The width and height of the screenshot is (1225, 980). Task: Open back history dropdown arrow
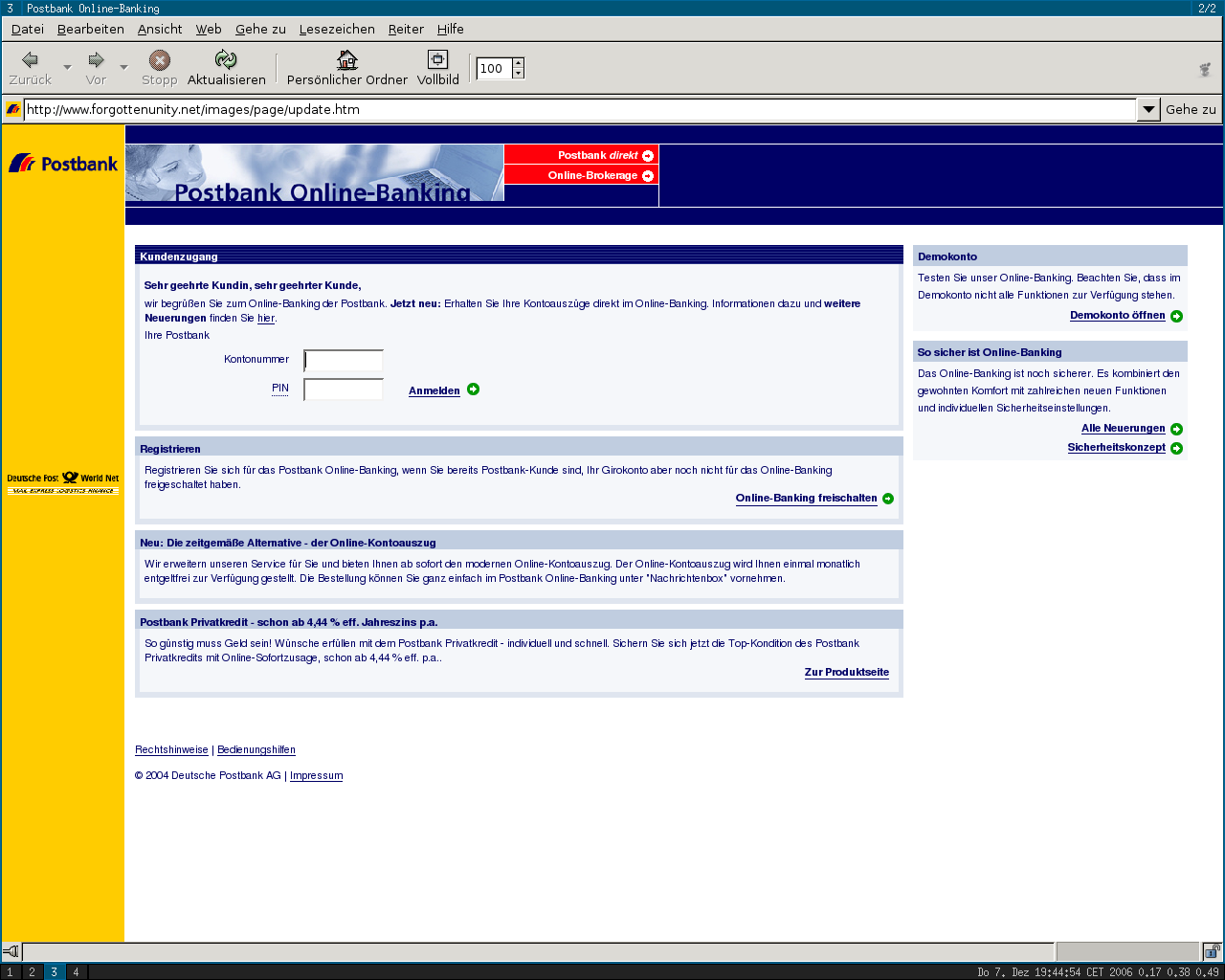pos(67,67)
